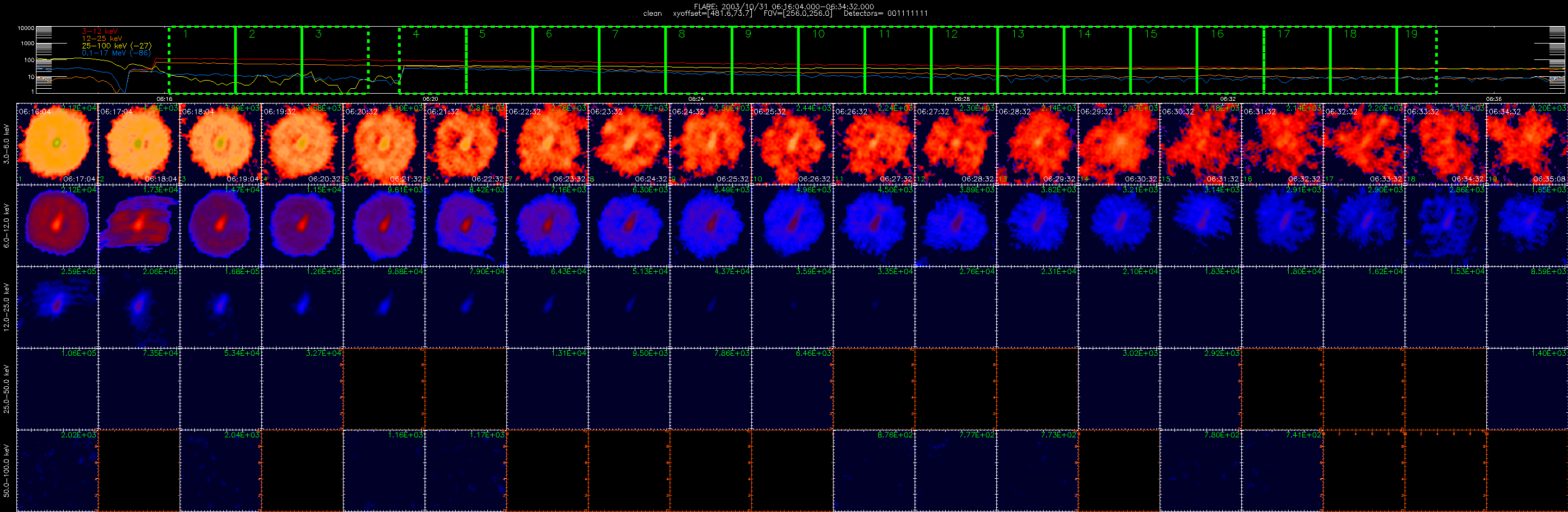The height and width of the screenshot is (512, 1568).
Task: Select time interval 7 in the lightcurve plot
Action: (x=633, y=60)
